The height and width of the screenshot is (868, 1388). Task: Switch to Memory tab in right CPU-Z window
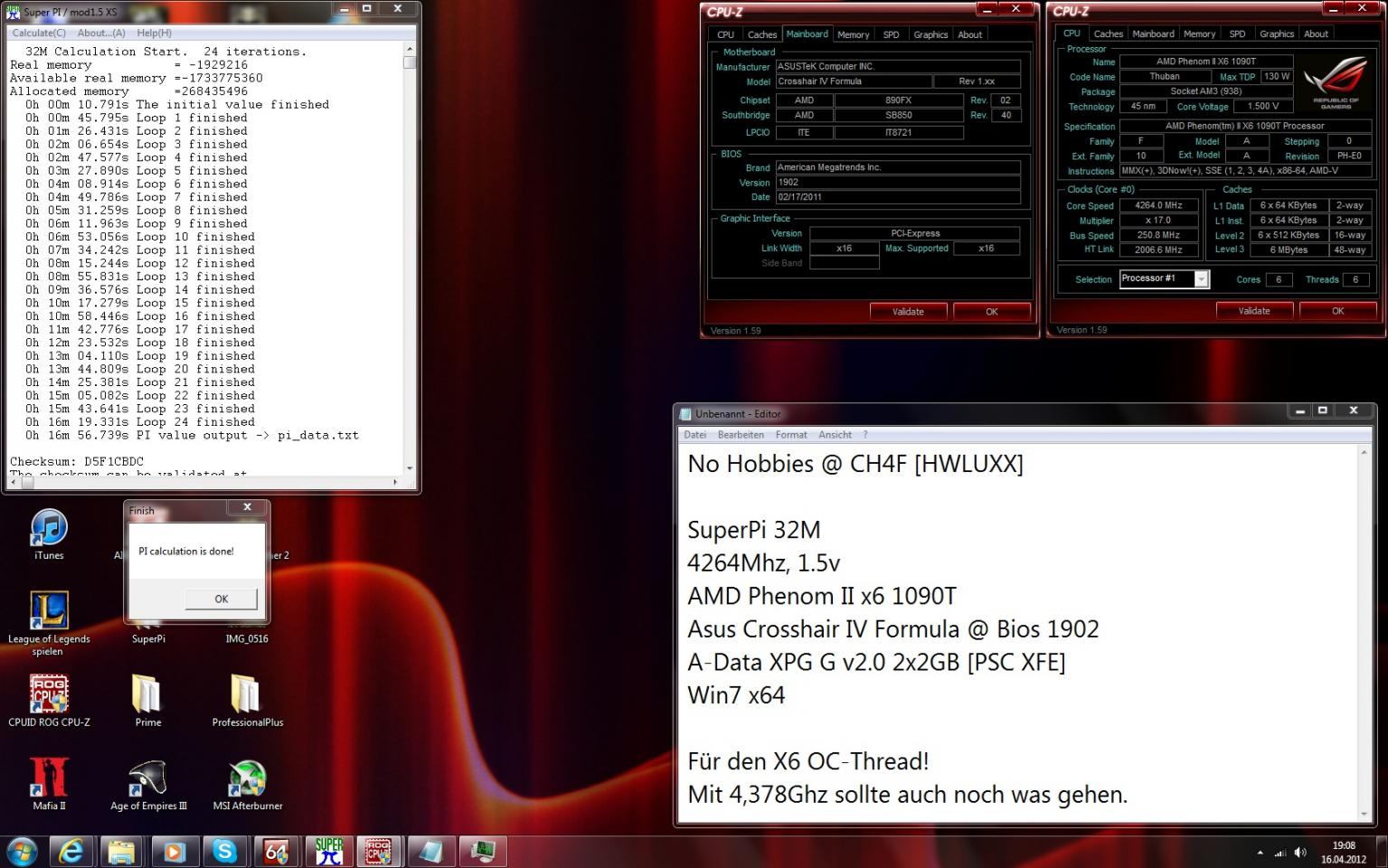[1200, 33]
